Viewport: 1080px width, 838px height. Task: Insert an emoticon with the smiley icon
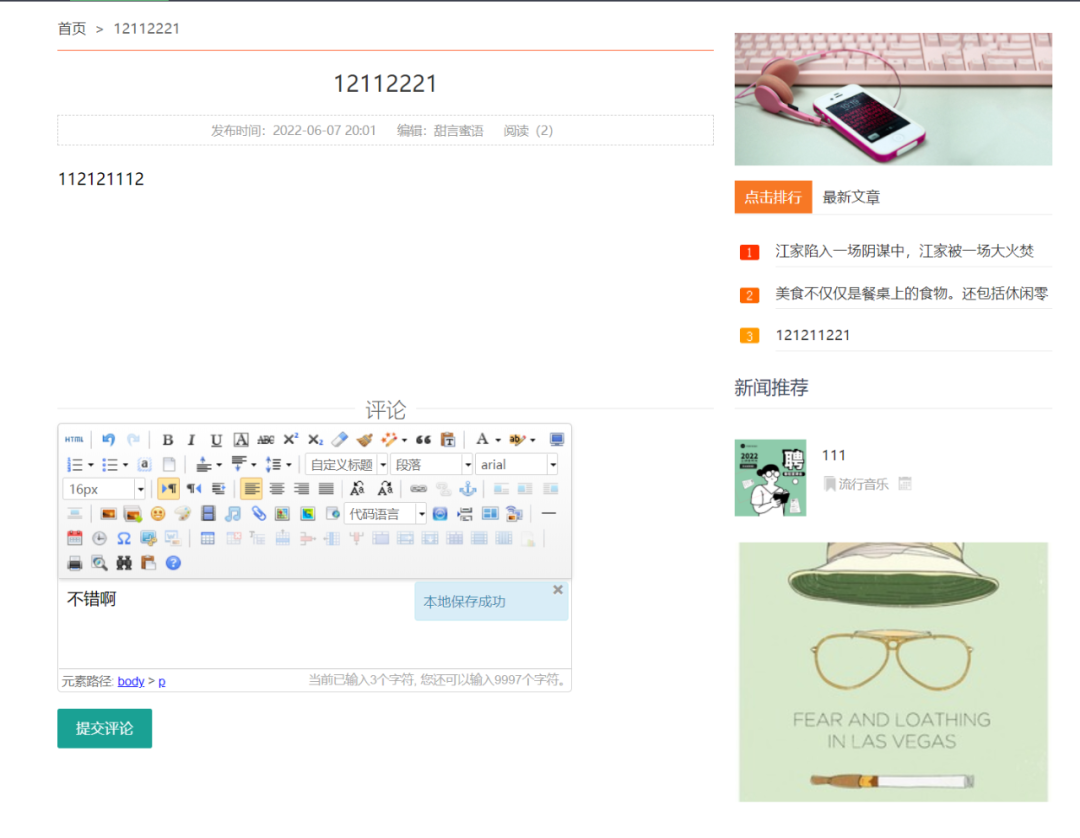[158, 514]
